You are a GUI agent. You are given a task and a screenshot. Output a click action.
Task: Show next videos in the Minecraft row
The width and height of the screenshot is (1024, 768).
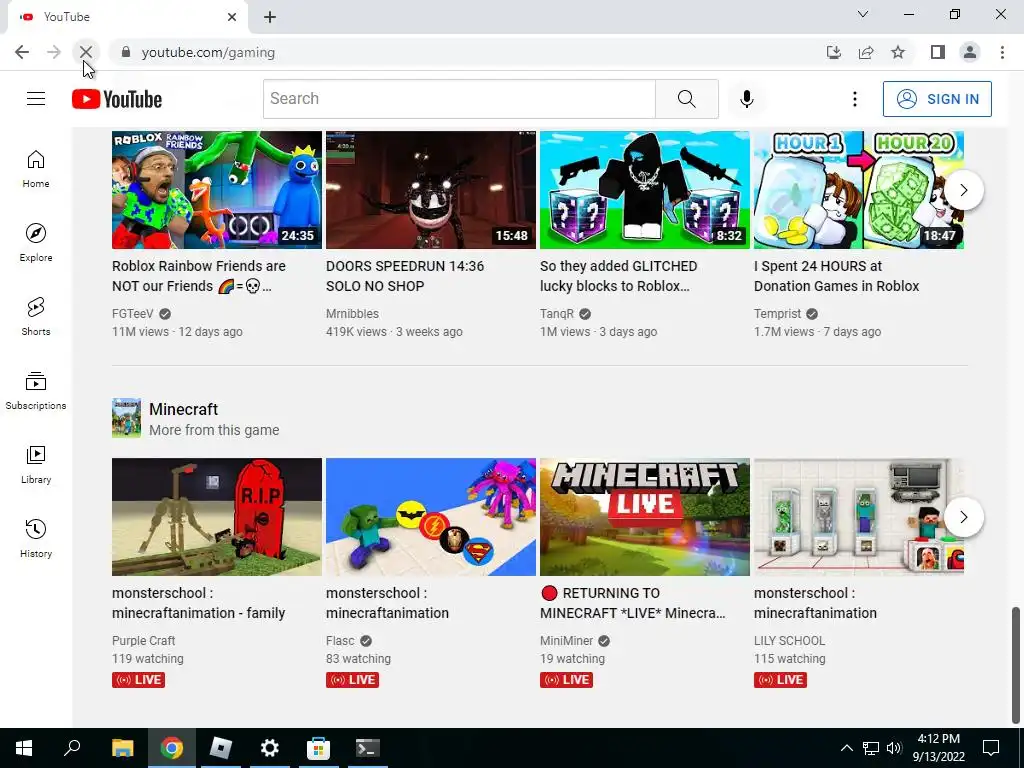pos(963,517)
